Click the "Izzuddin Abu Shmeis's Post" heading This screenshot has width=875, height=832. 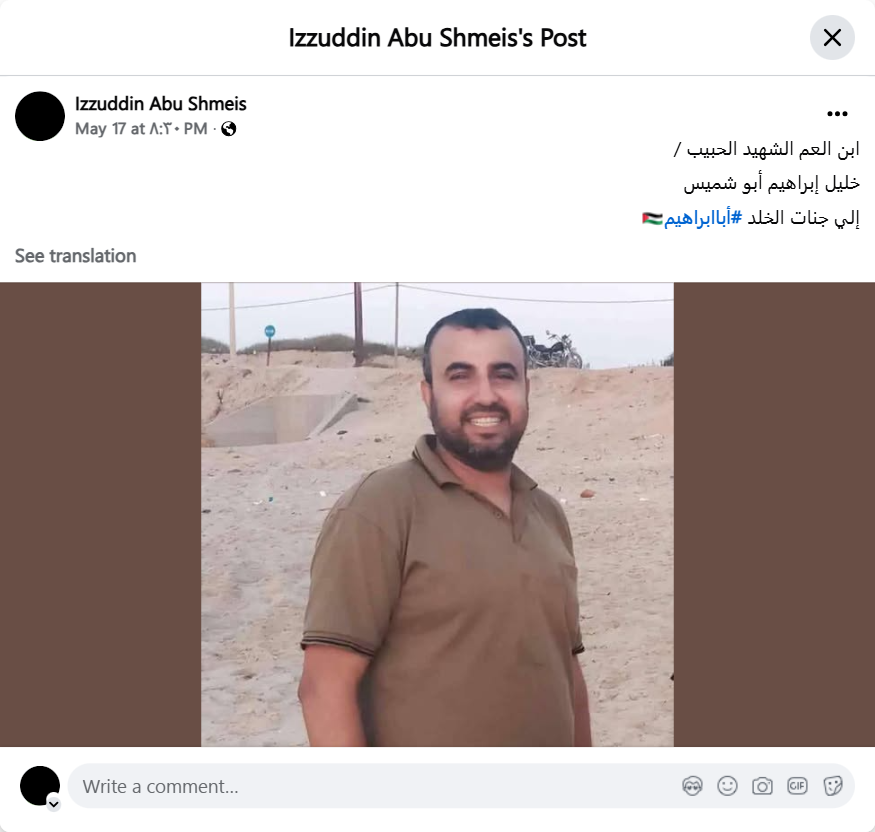[x=438, y=38]
